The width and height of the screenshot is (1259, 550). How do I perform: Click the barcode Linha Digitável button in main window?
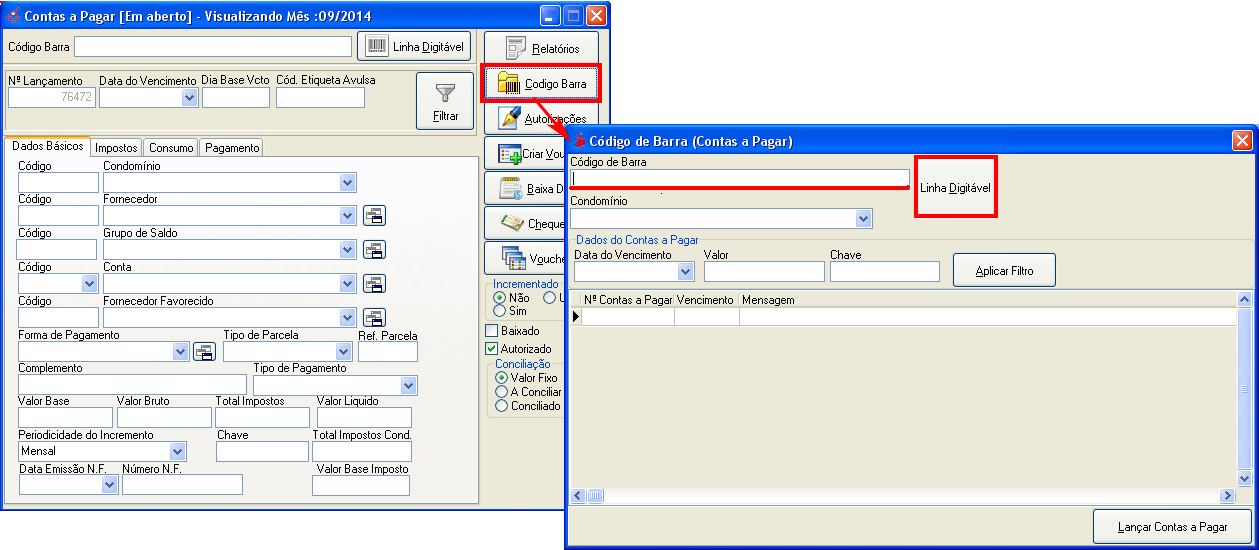[x=414, y=47]
